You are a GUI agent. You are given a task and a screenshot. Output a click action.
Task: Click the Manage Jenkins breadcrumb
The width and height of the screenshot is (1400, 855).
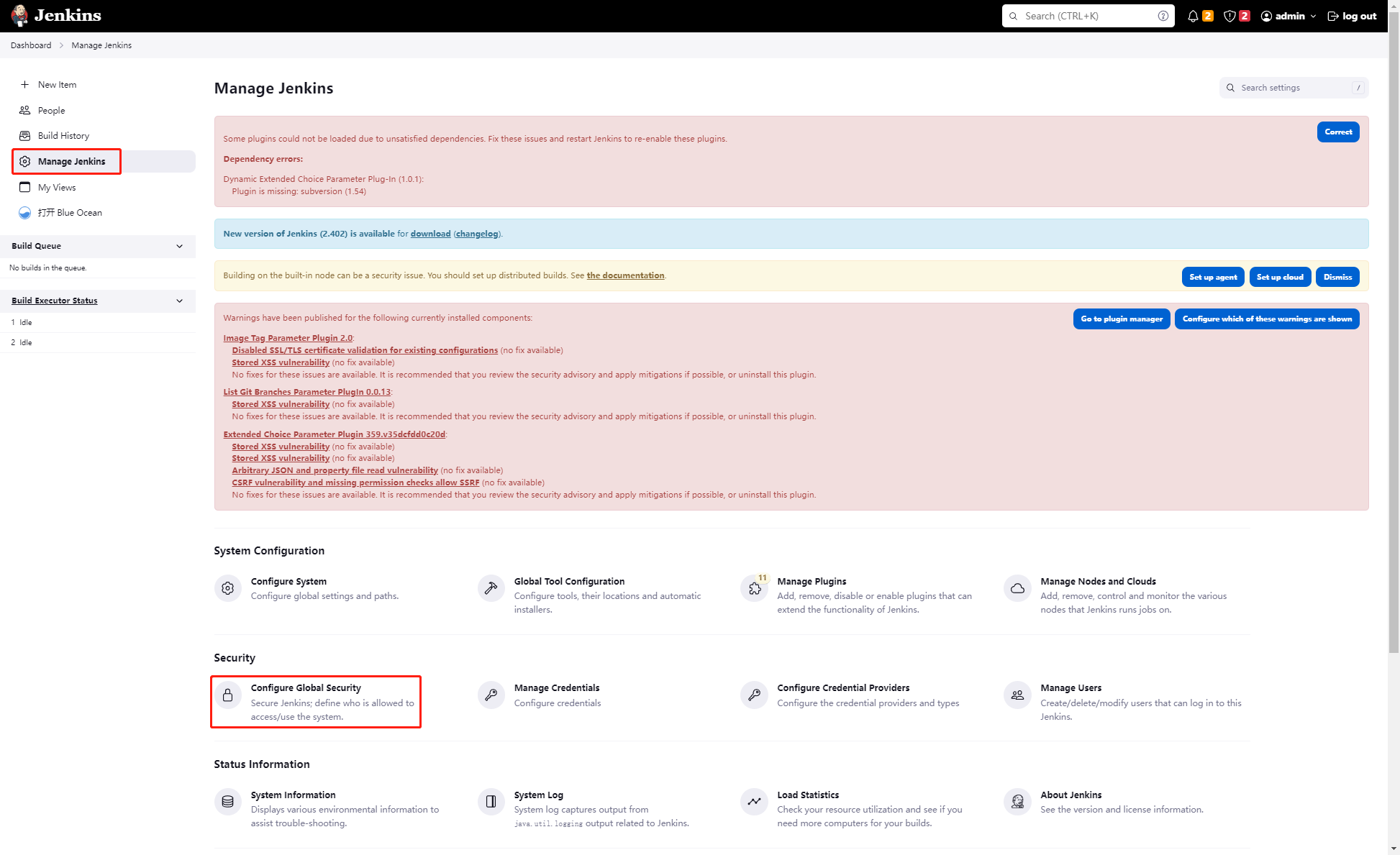click(101, 45)
